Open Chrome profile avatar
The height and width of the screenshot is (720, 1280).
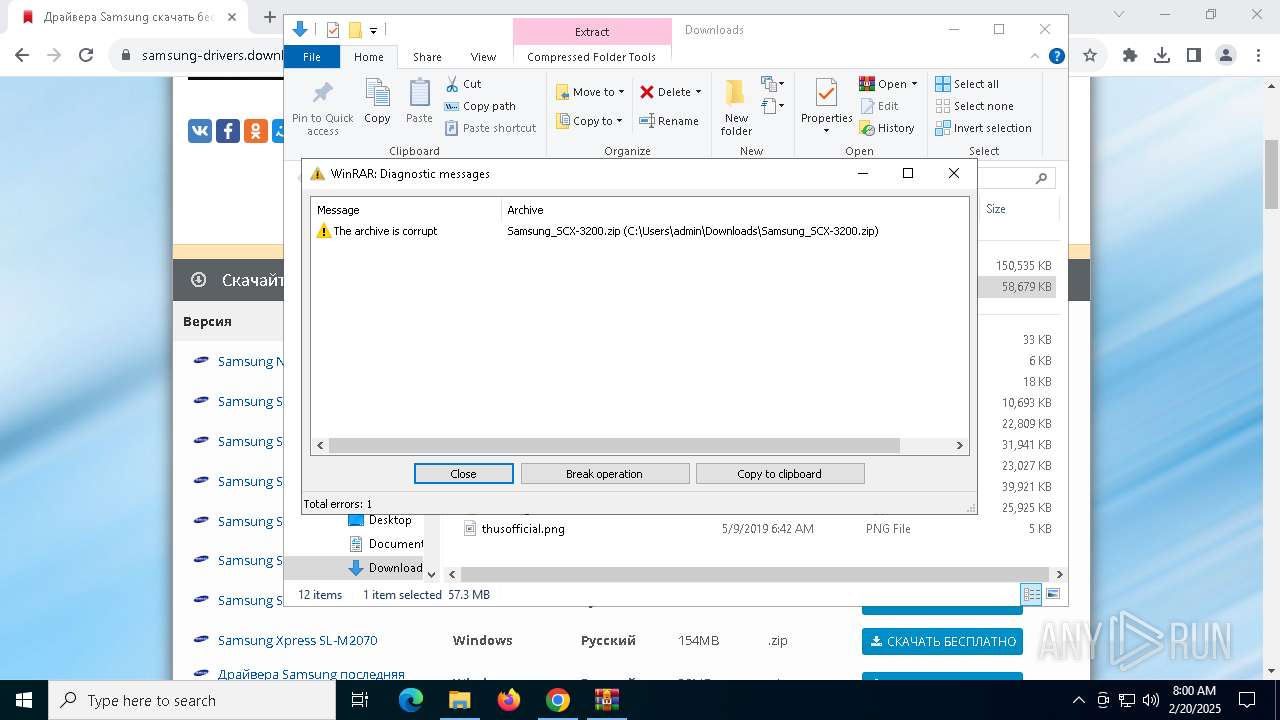point(1226,56)
